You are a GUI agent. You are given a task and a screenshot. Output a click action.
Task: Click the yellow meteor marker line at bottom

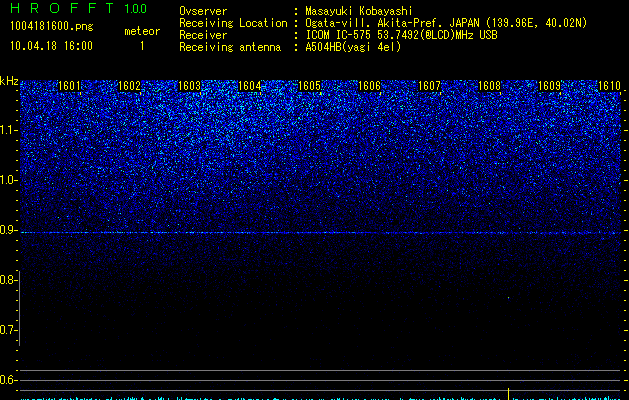click(x=508, y=394)
